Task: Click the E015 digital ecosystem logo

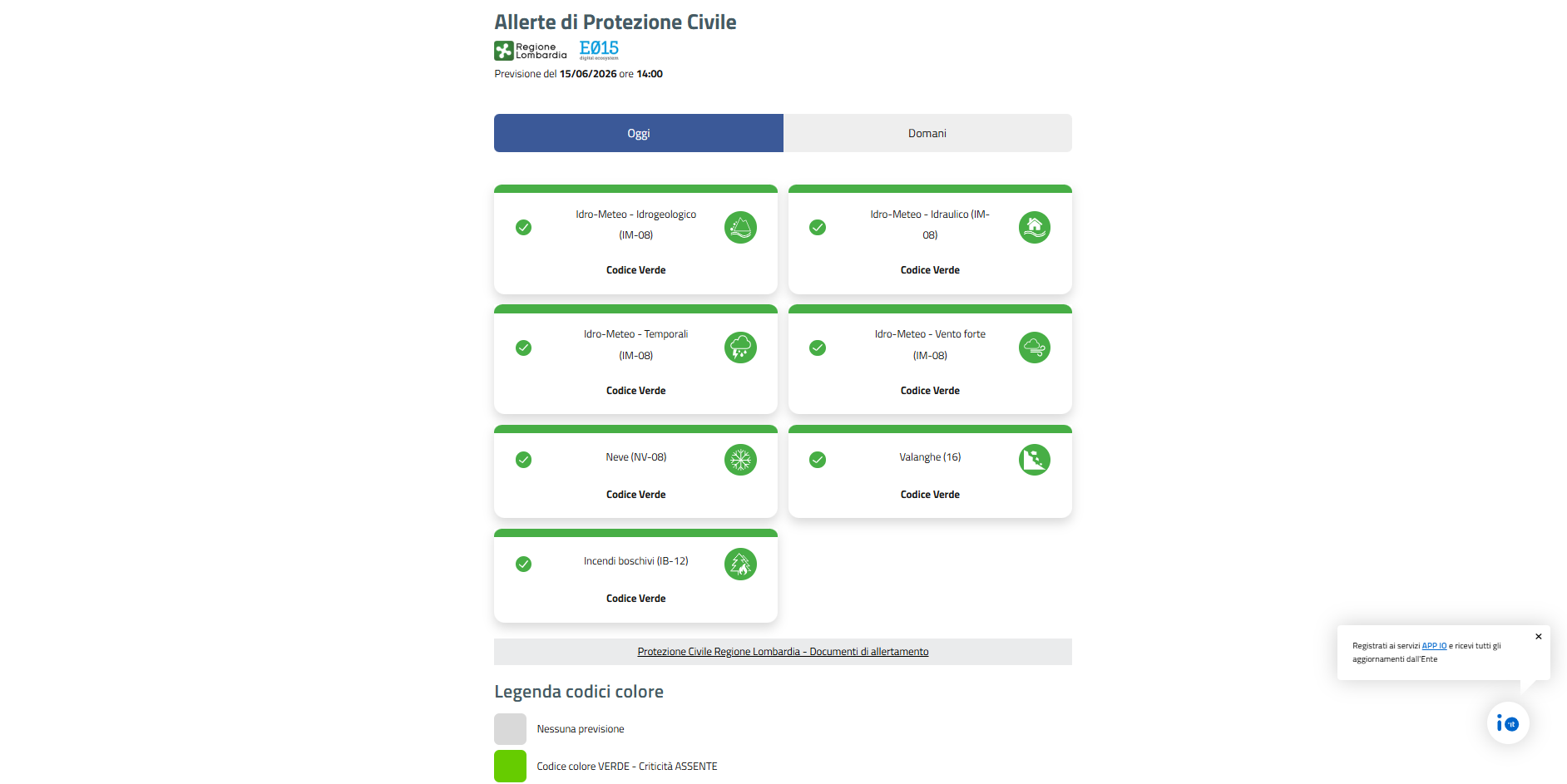Action: (599, 50)
